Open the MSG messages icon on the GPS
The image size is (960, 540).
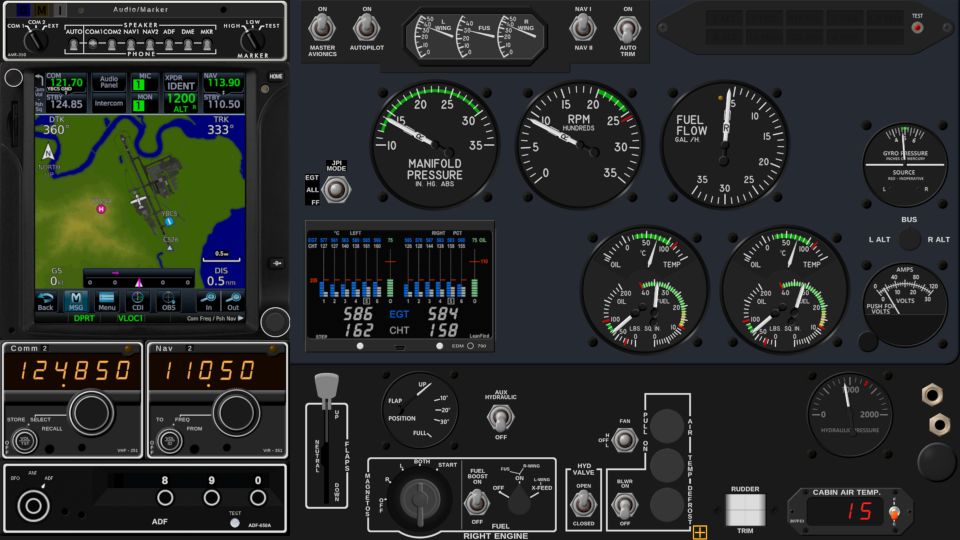coord(76,302)
